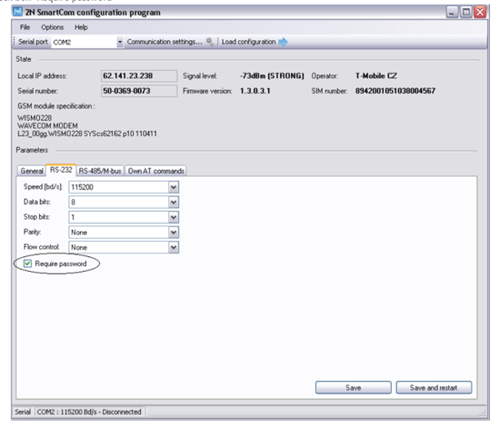
Task: Open the Data bits dropdown
Action: [173, 202]
